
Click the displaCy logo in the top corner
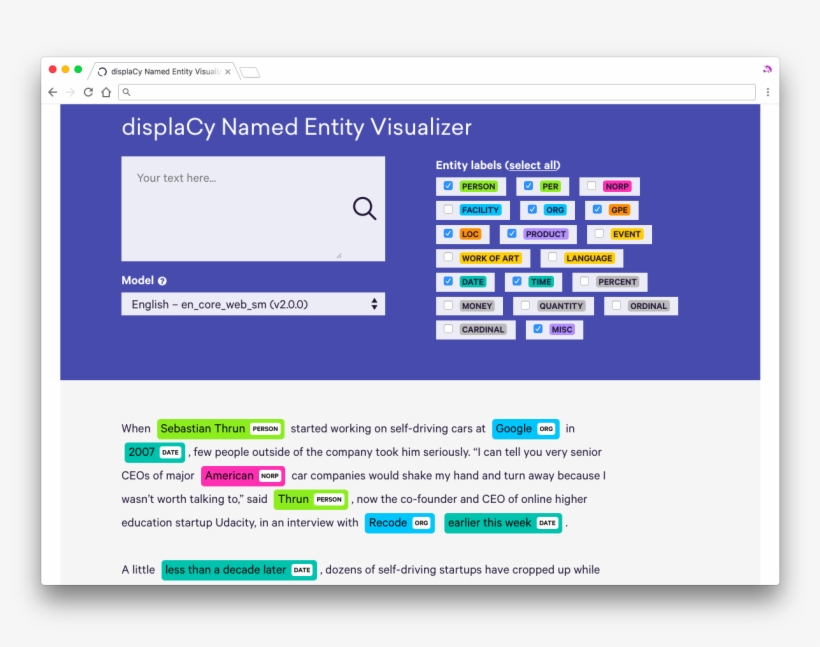(x=766, y=67)
